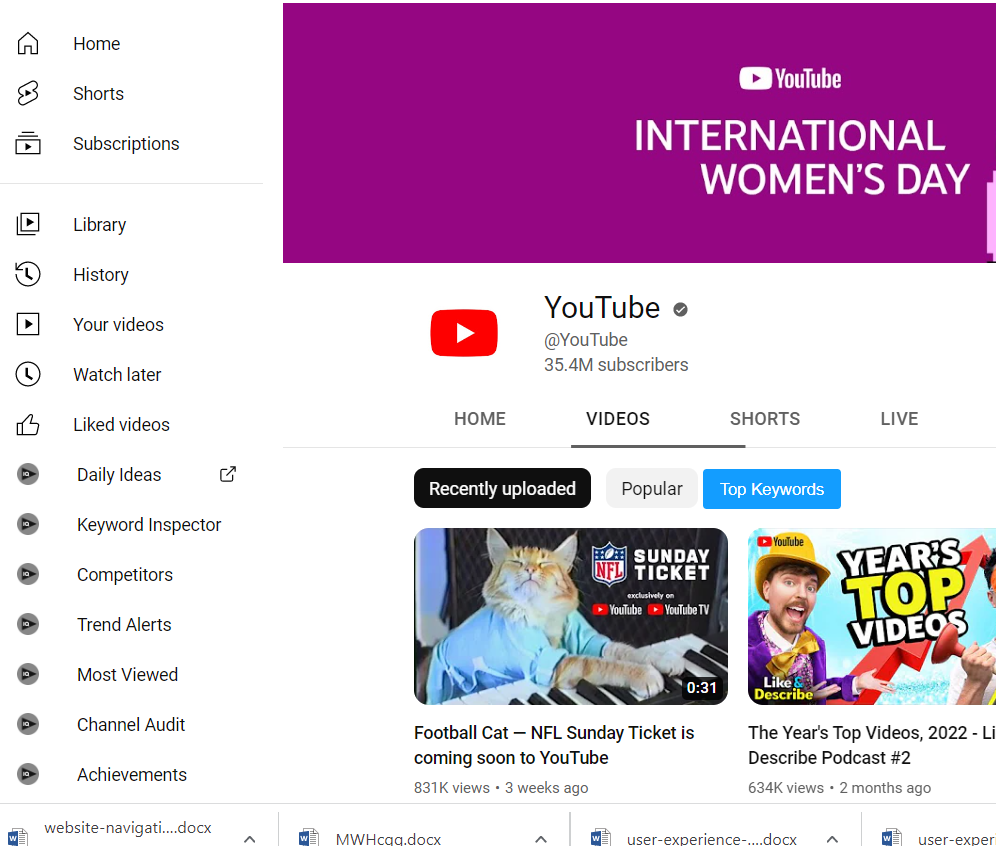Click the Daily Ideas extension icon
This screenshot has width=996, height=846.
[28, 474]
